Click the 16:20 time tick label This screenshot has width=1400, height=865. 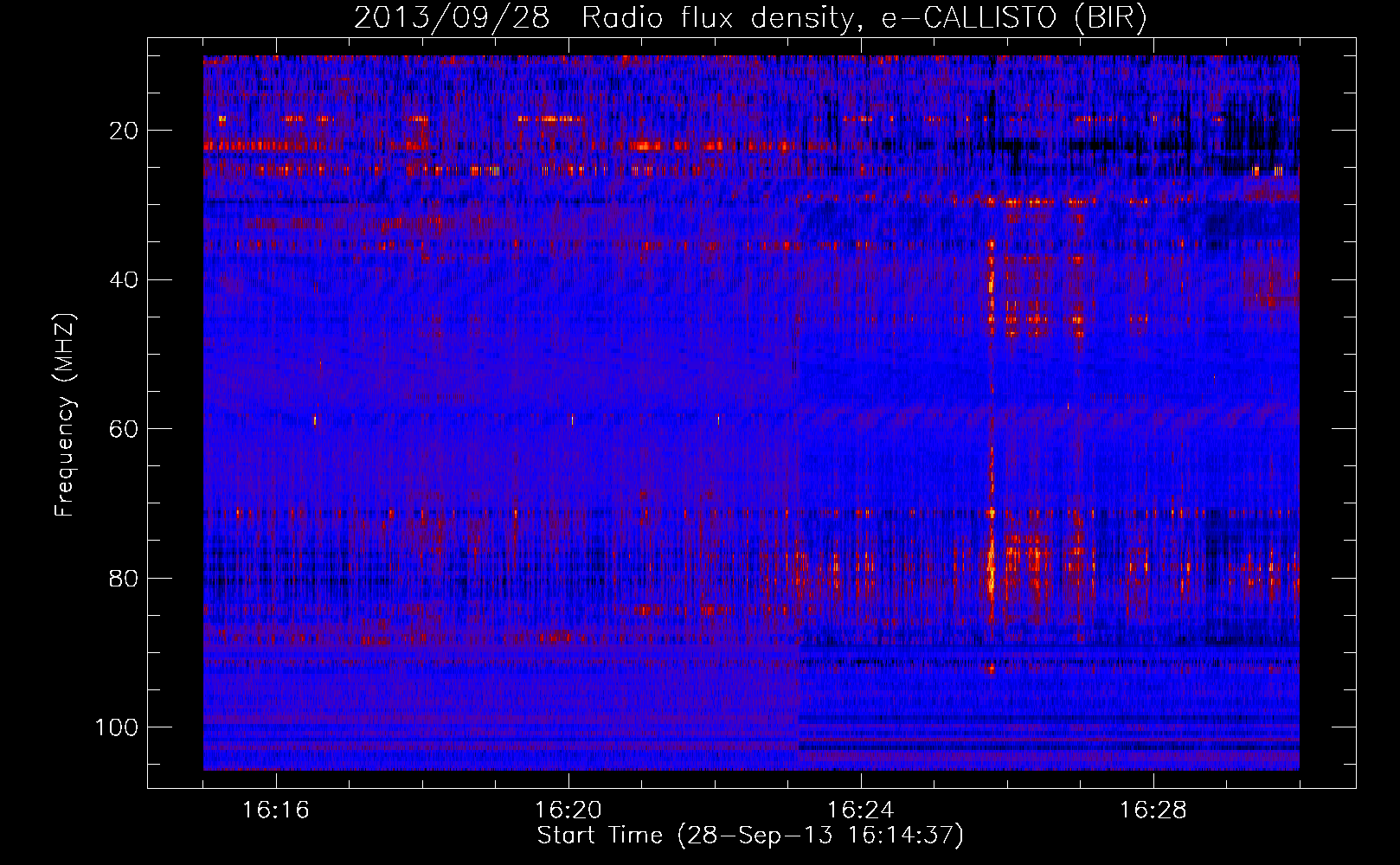(568, 811)
